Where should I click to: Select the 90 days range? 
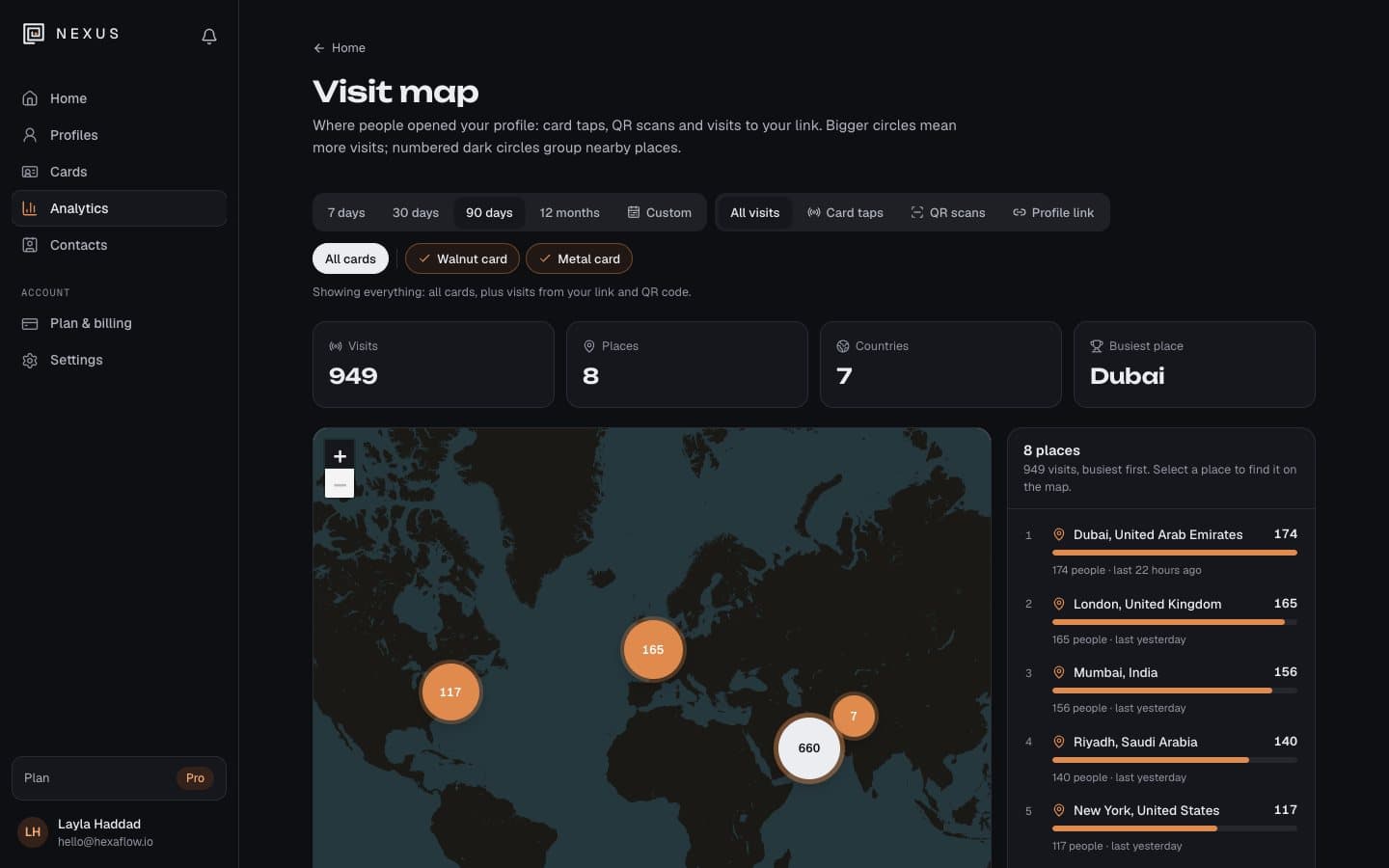coord(489,212)
